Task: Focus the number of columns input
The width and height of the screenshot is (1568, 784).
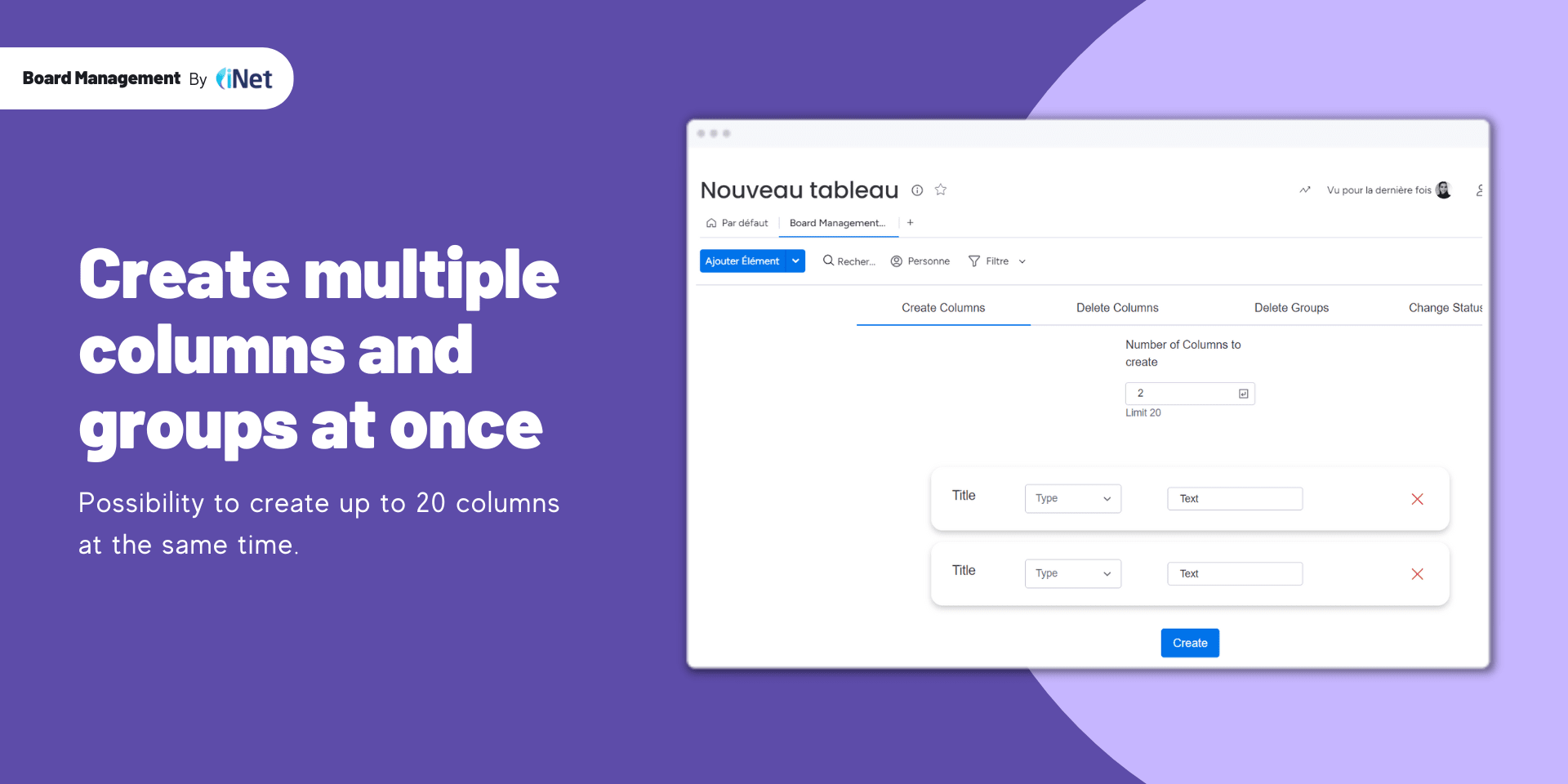Action: tap(1190, 394)
